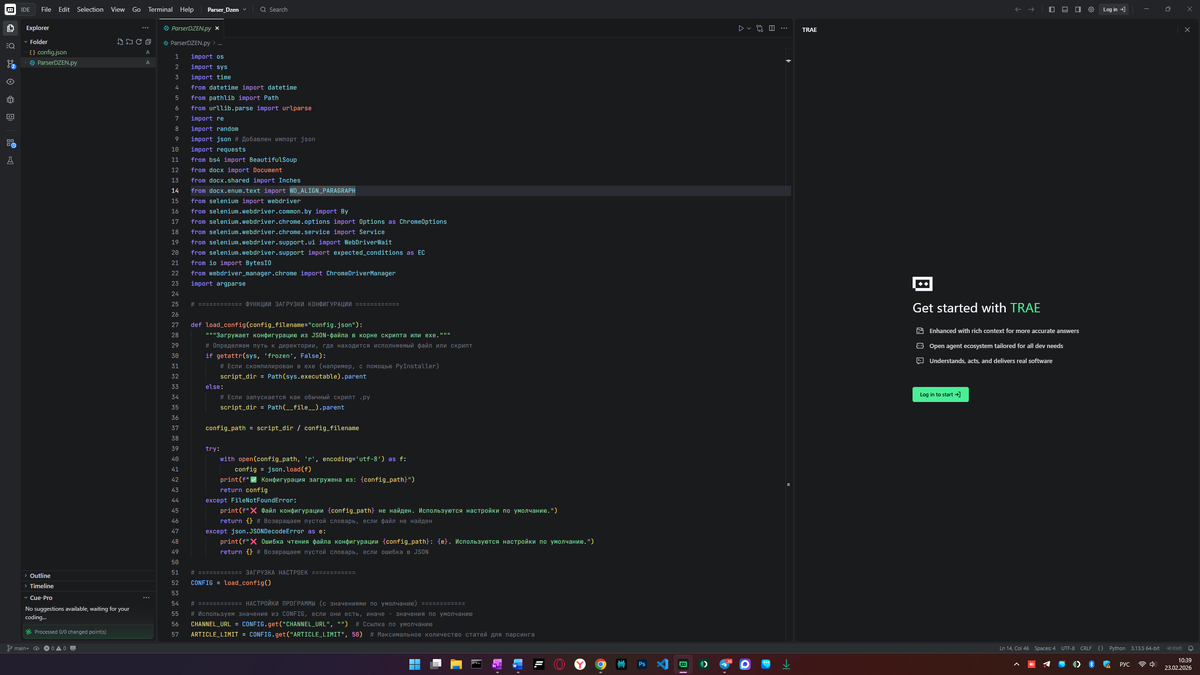Click the main+ git branch indicator
The width and height of the screenshot is (1200, 675).
[18, 648]
